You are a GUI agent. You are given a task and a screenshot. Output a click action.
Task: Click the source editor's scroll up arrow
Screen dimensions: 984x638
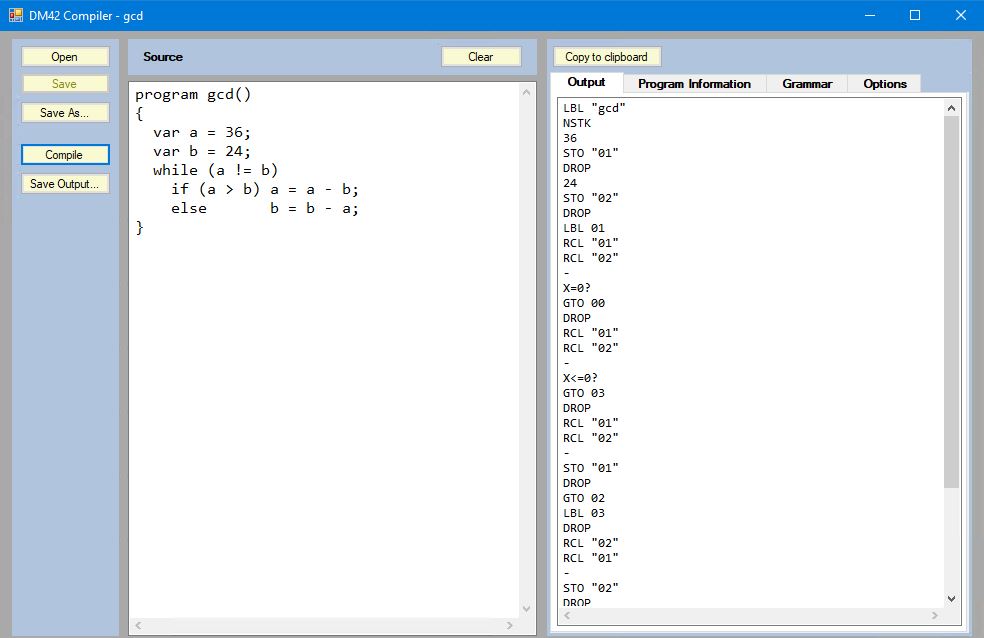[527, 92]
